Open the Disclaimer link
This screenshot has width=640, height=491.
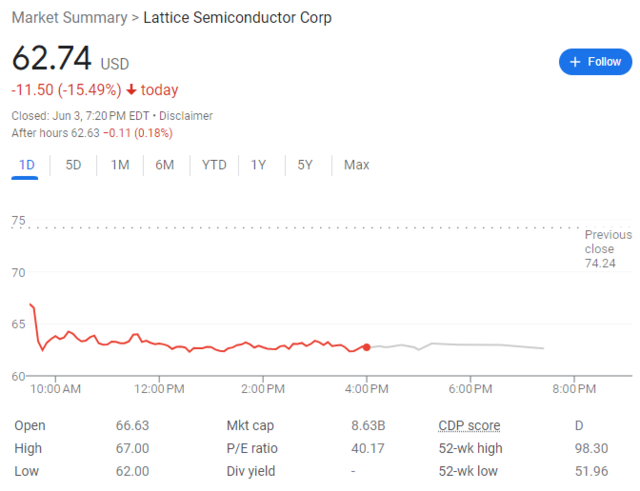(x=186, y=116)
